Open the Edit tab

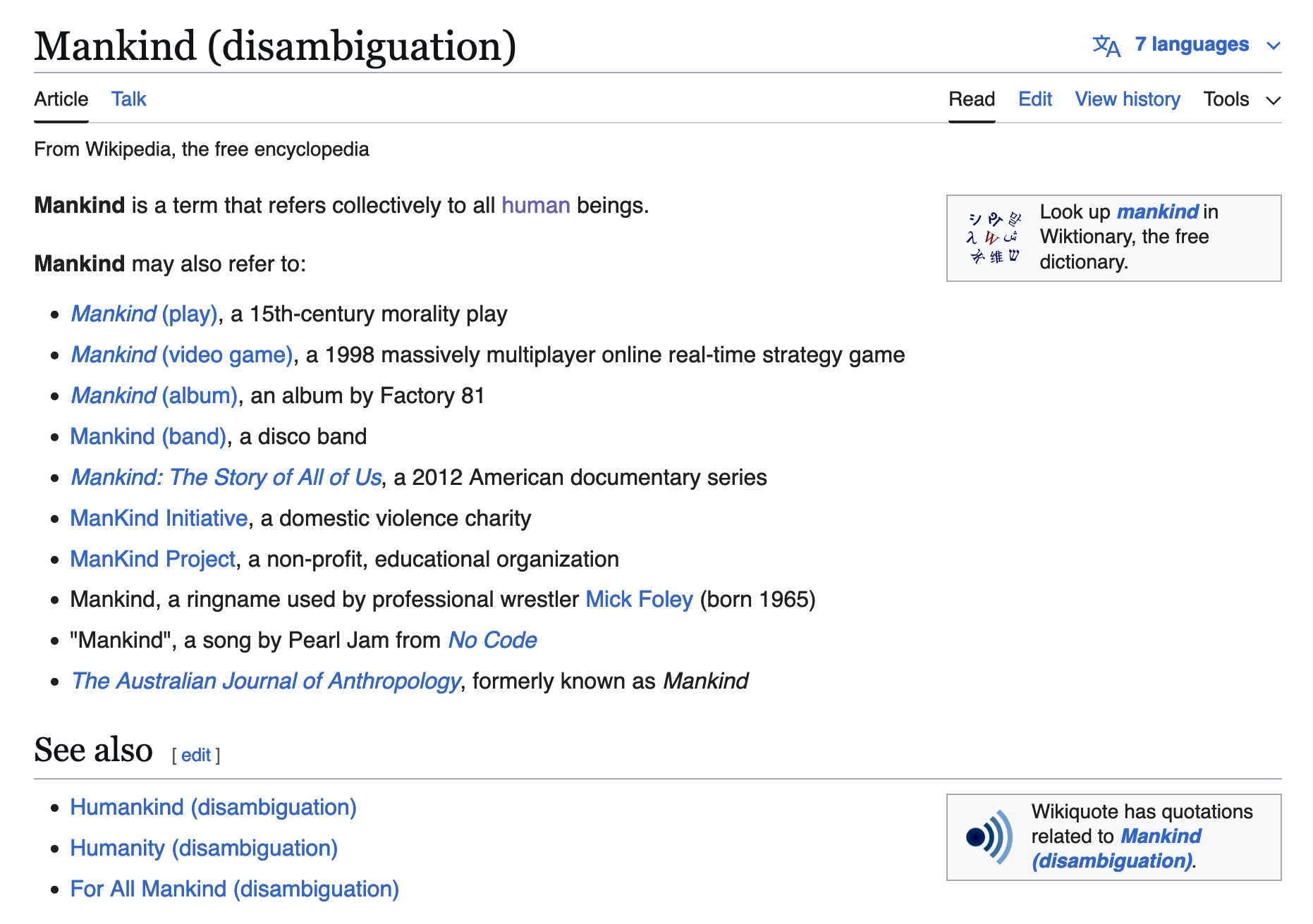click(x=1035, y=99)
